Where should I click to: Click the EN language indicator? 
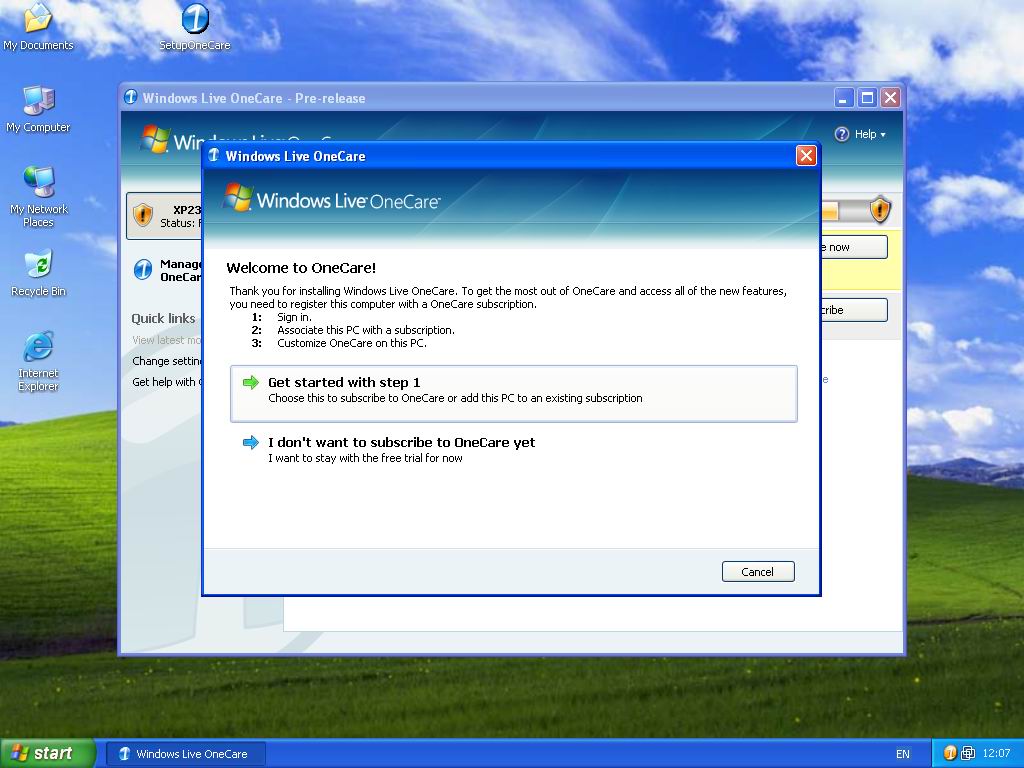[x=903, y=754]
